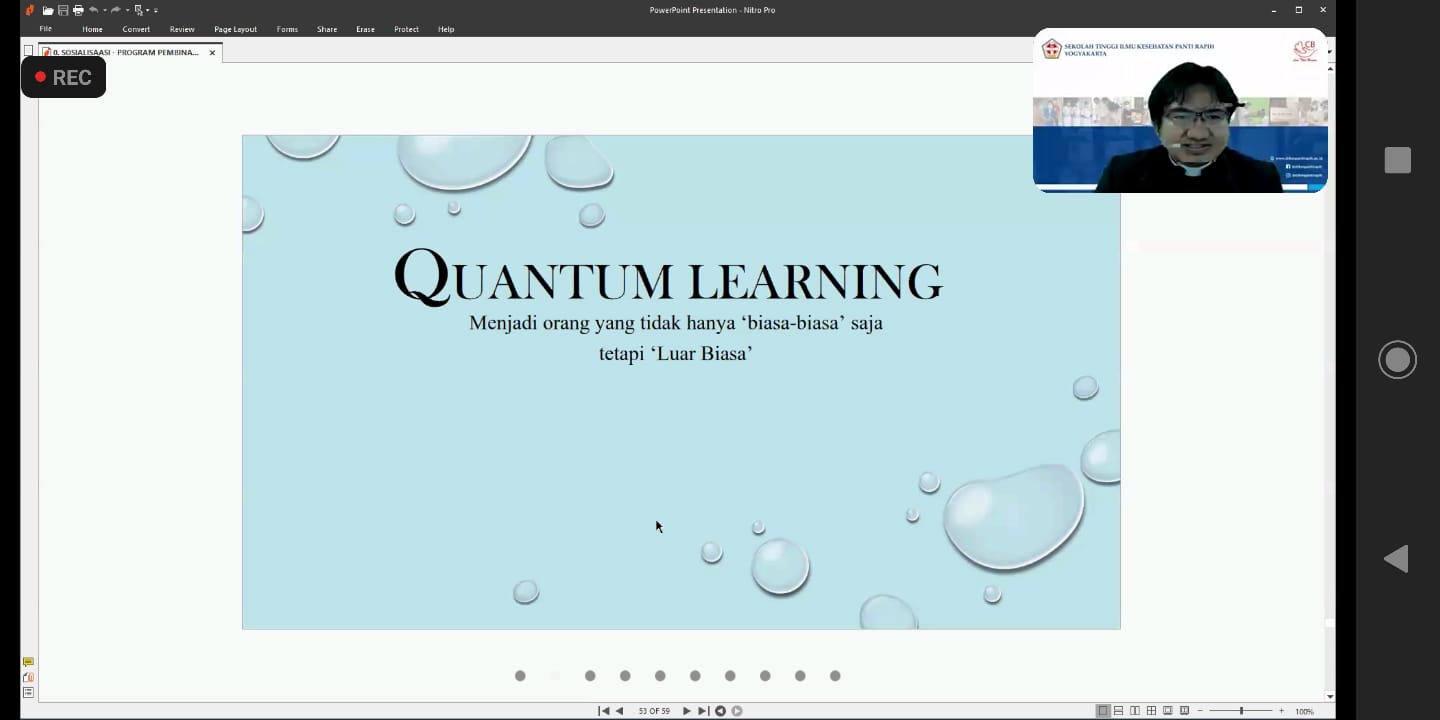The height and width of the screenshot is (720, 1440).
Task: Close the SOSIALISAASI document tab
Action: (x=212, y=52)
